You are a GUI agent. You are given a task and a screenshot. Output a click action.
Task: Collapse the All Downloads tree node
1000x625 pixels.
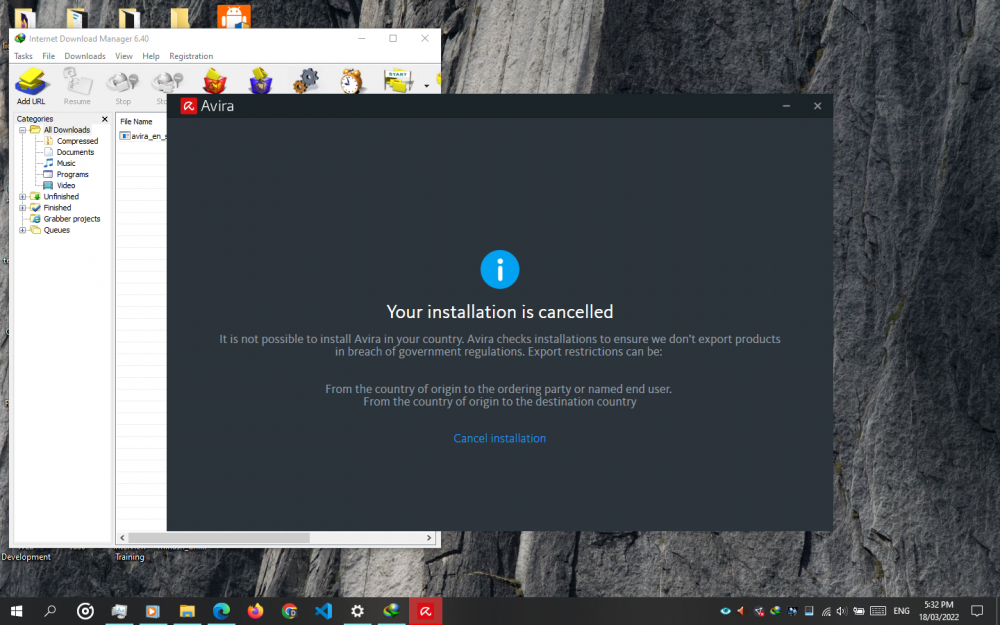point(22,130)
